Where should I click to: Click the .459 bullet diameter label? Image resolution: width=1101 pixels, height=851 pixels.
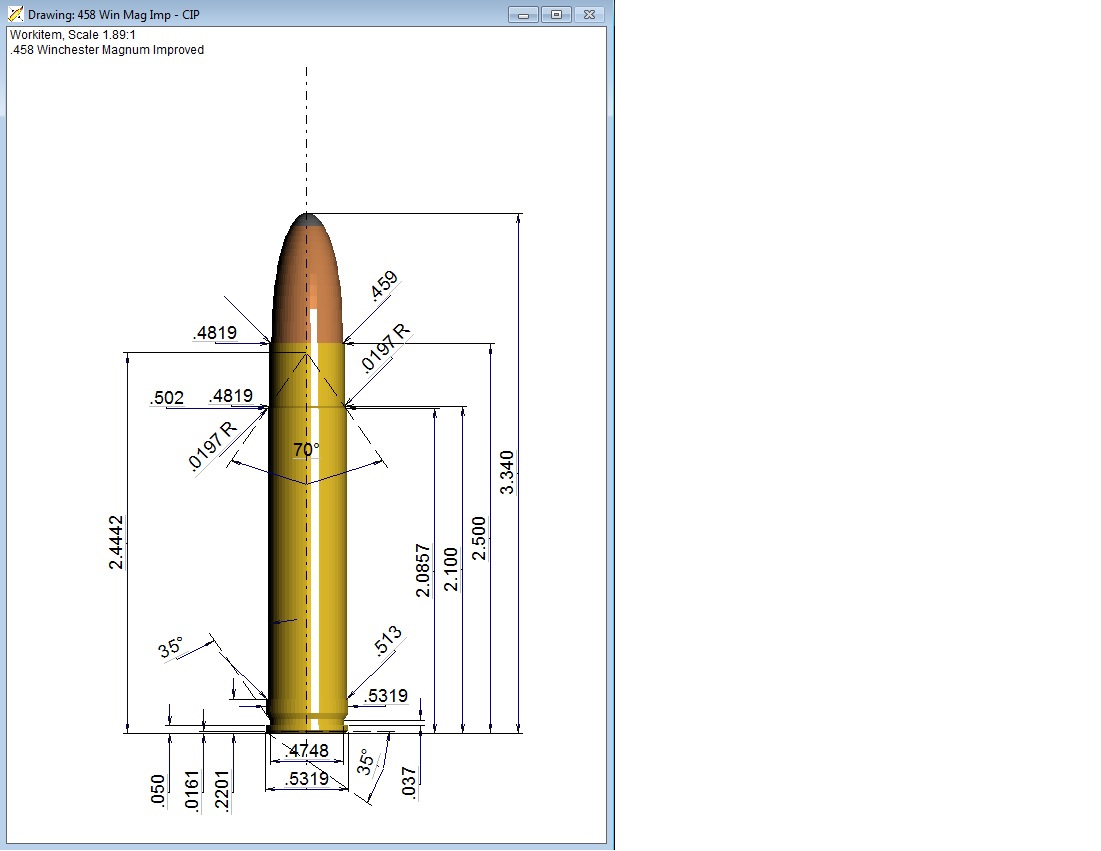click(x=383, y=285)
